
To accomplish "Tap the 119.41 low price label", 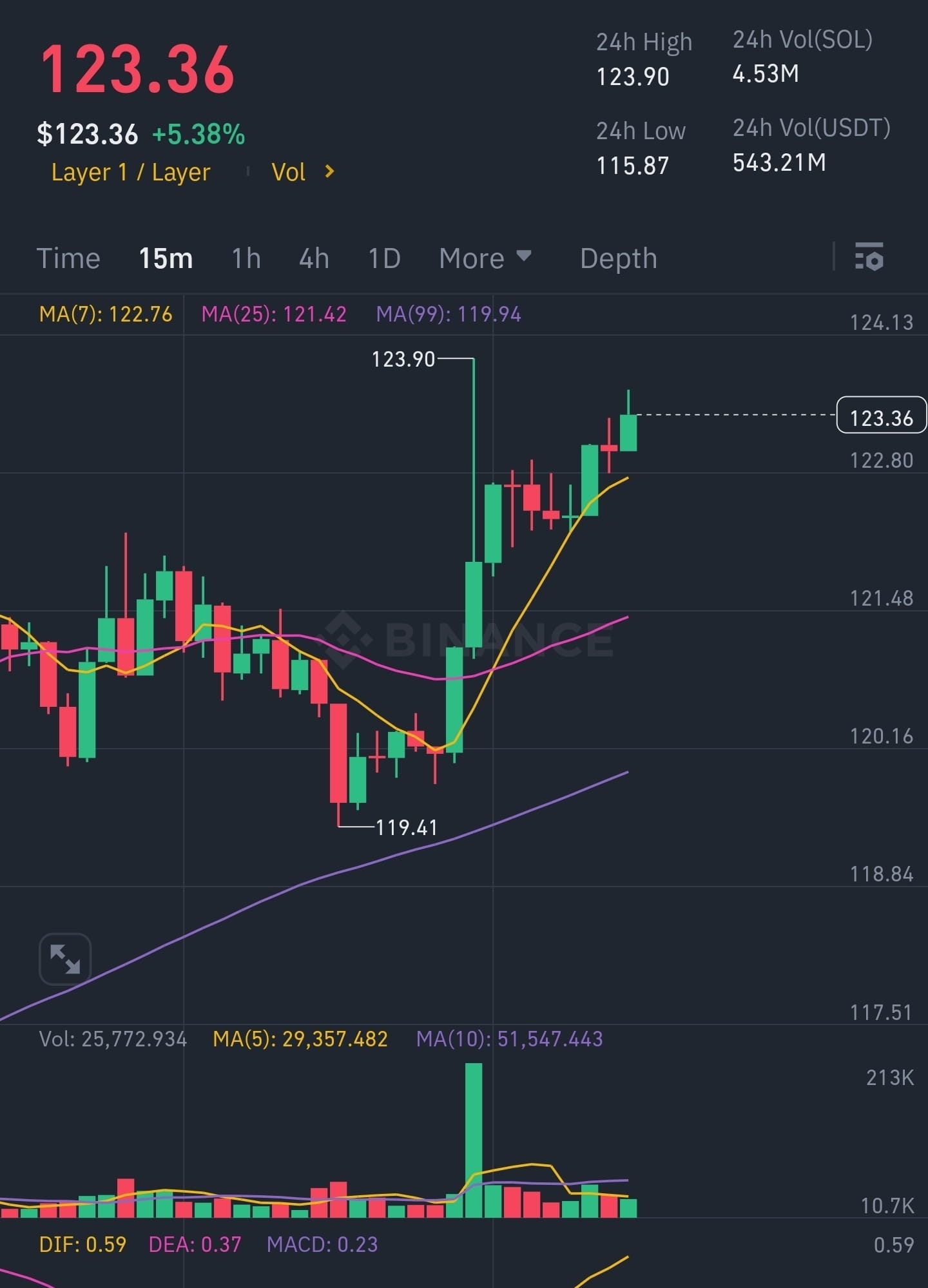I will pyautogui.click(x=407, y=827).
